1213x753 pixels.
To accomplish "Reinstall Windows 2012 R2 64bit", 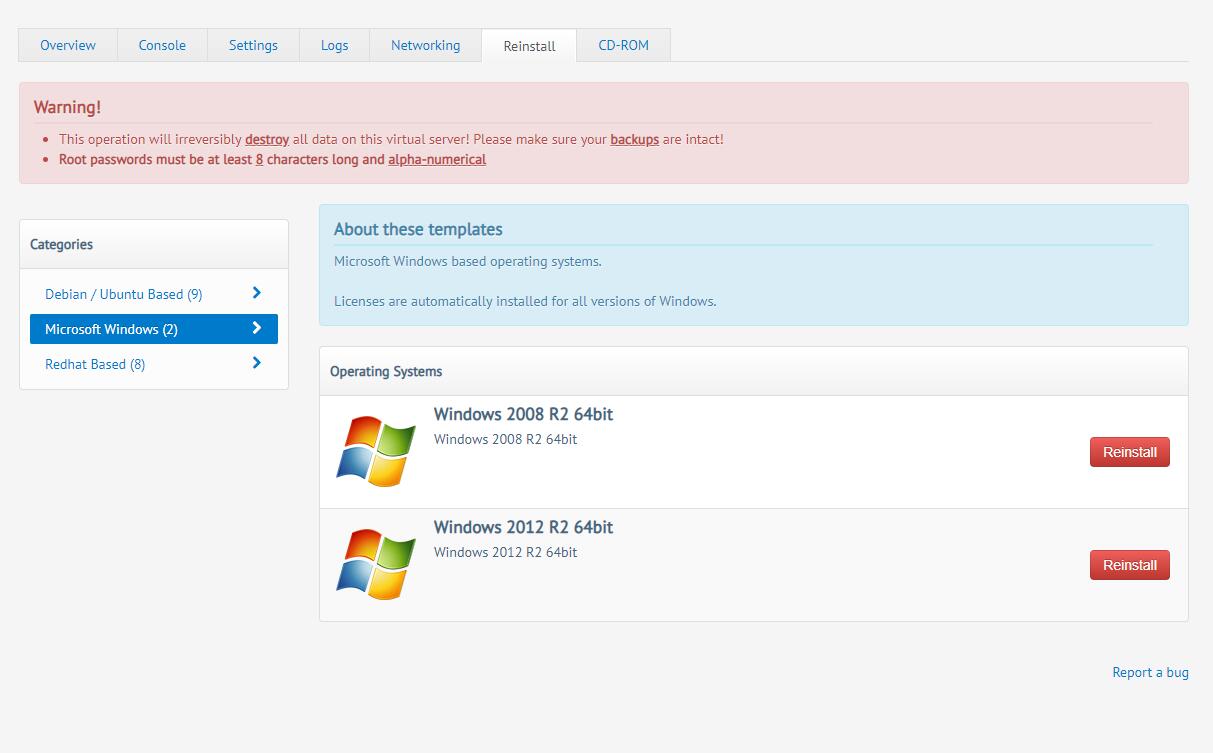I will click(1129, 565).
